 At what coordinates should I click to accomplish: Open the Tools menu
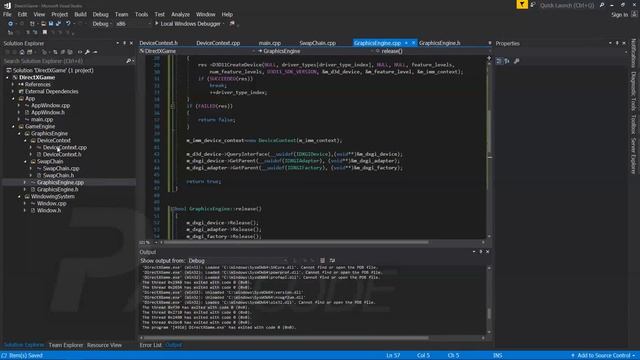[x=142, y=14]
